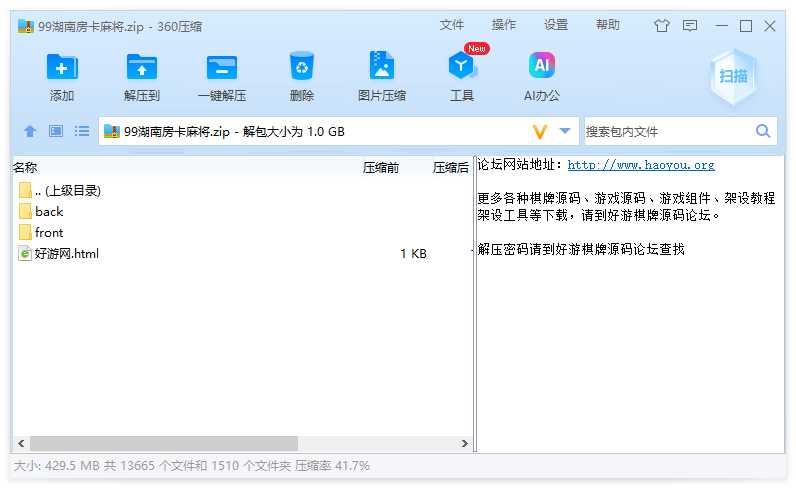Click the folder icon beside back
Viewport: 796px width, 488px height.
coord(25,211)
